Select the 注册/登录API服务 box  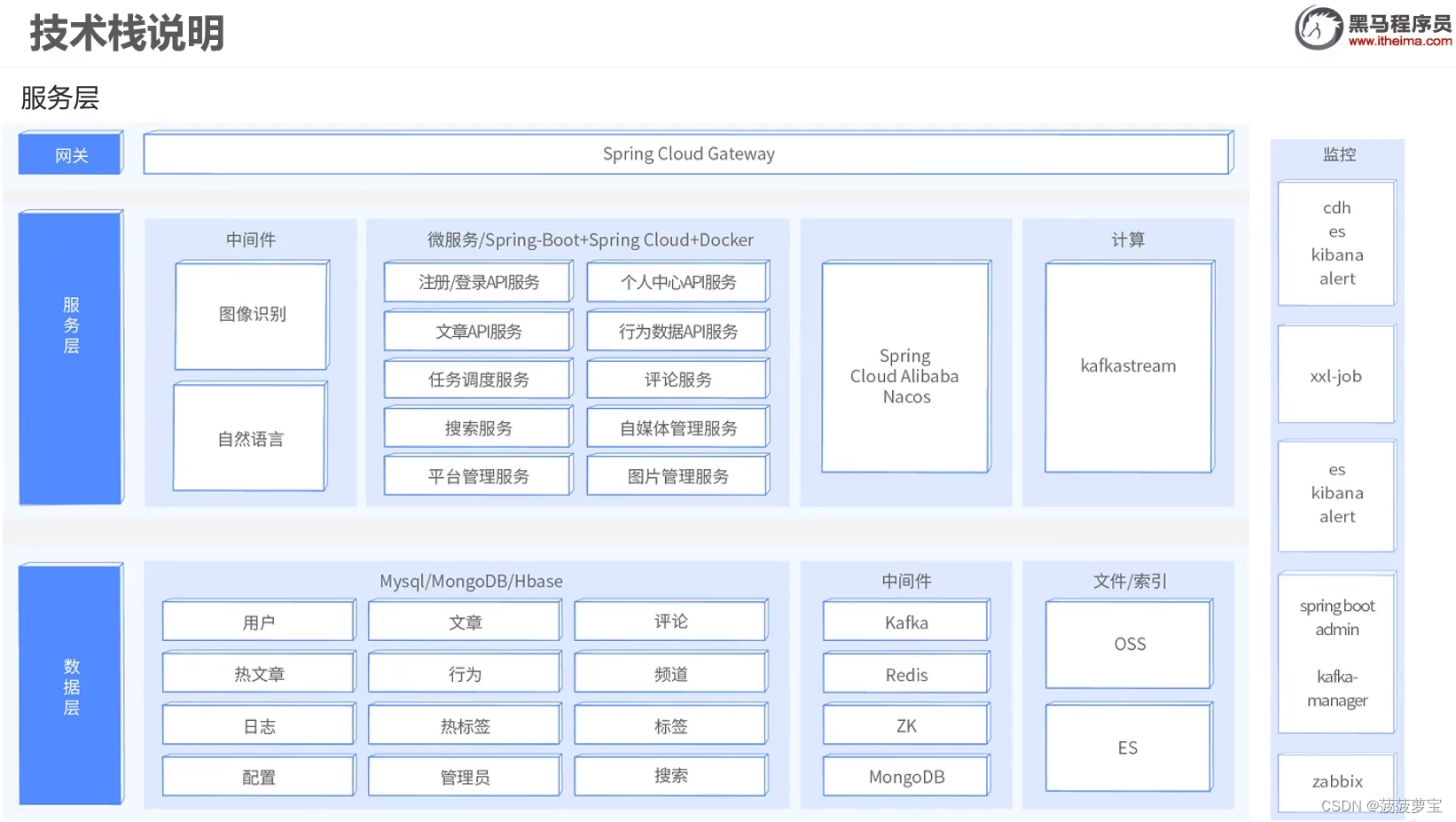(x=479, y=281)
